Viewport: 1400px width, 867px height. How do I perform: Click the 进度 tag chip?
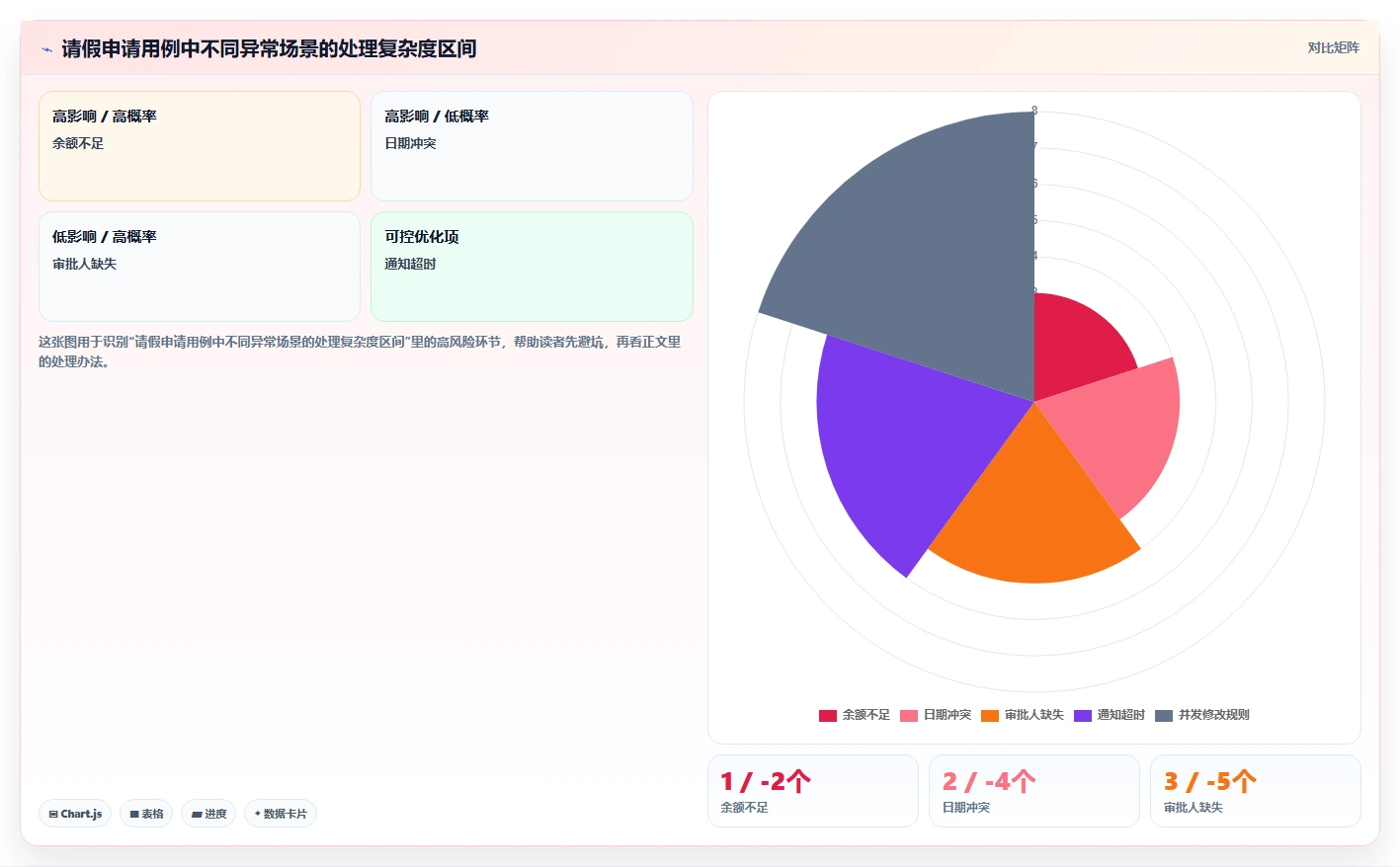coord(208,814)
